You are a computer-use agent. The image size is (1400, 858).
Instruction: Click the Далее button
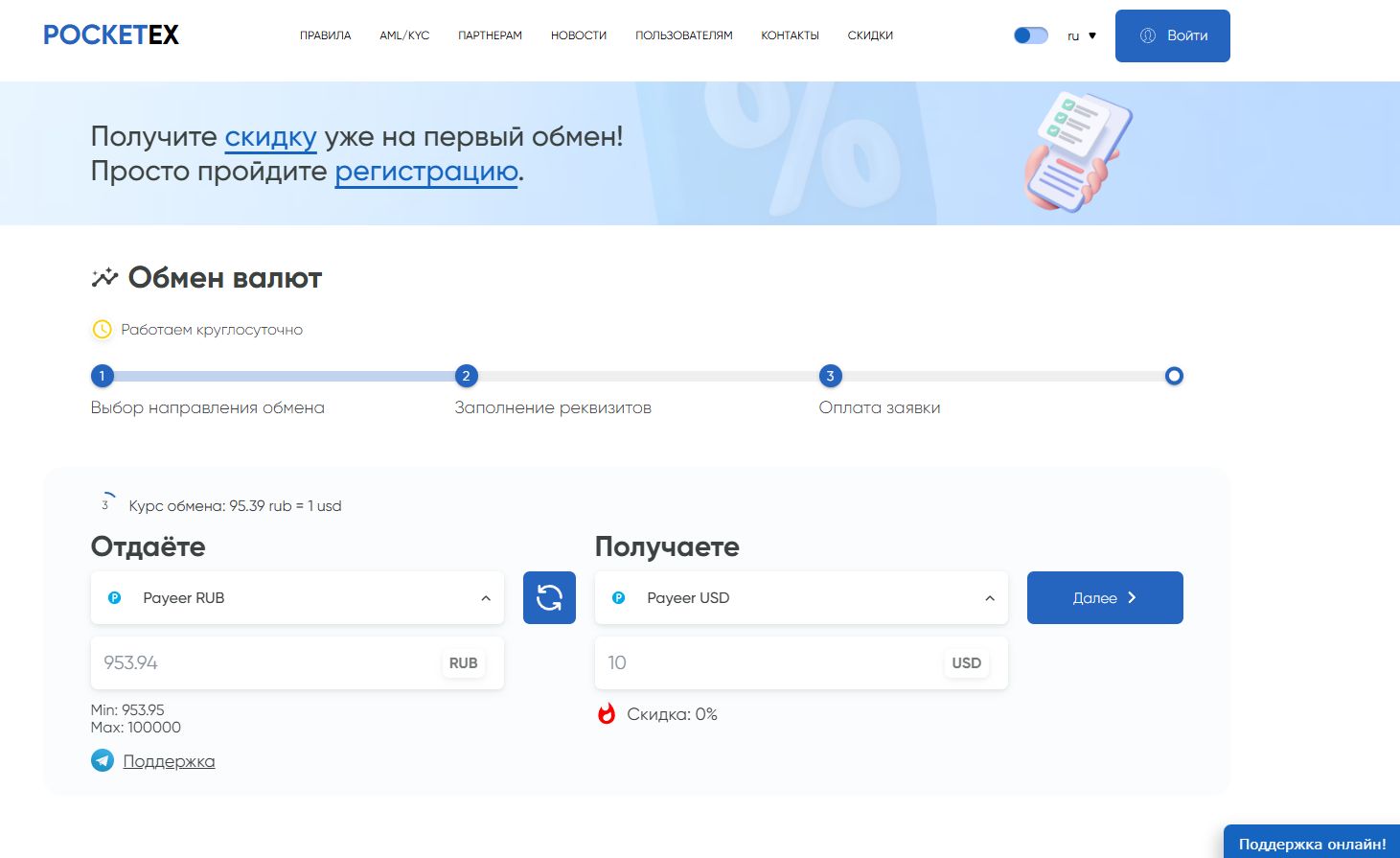[x=1104, y=597]
